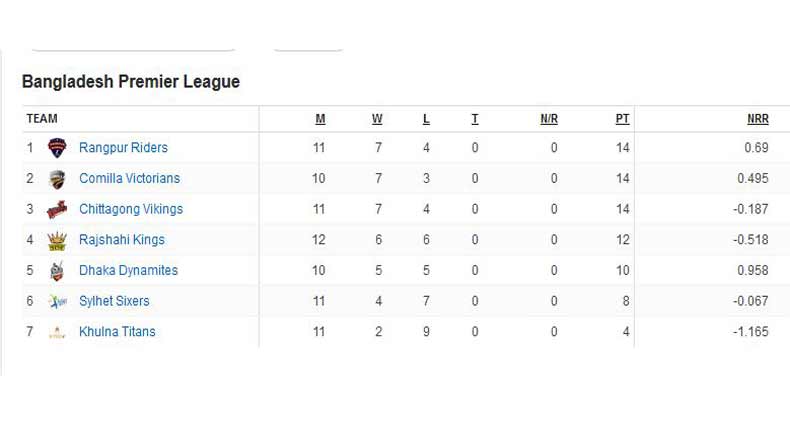Sort table by PT points header
This screenshot has height=425, width=790.
[622, 119]
